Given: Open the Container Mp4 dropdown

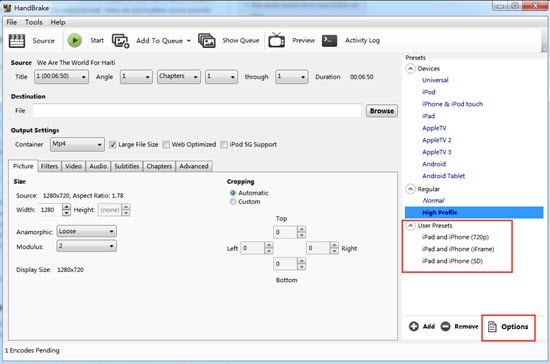Looking at the screenshot, I should [77, 144].
